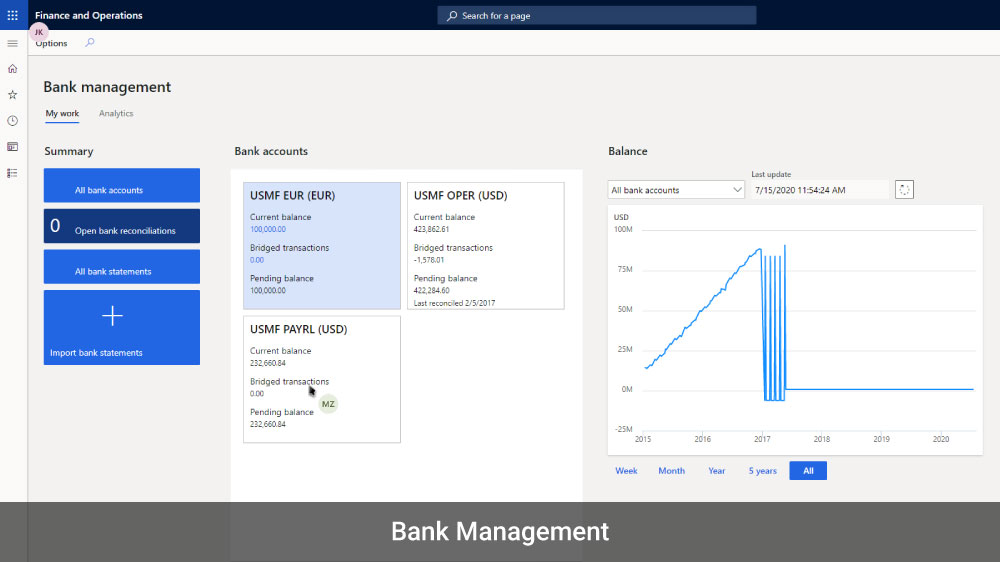Click the JK user avatar
Screen dimensions: 1000x562
pos(39,32)
